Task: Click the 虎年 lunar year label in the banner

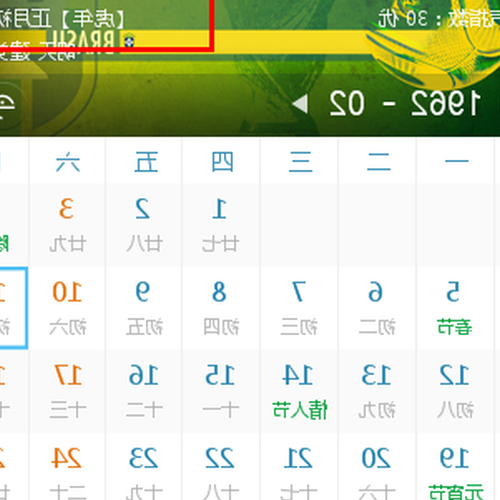Action: 93,19
